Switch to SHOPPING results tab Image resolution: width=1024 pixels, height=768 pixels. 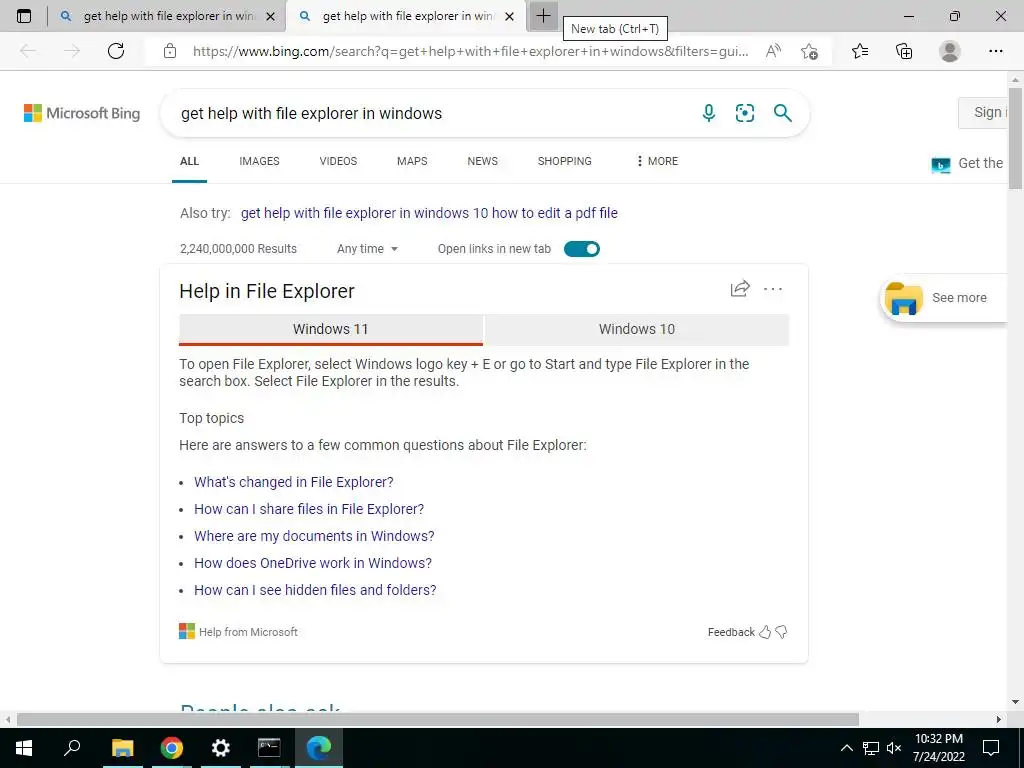click(565, 161)
